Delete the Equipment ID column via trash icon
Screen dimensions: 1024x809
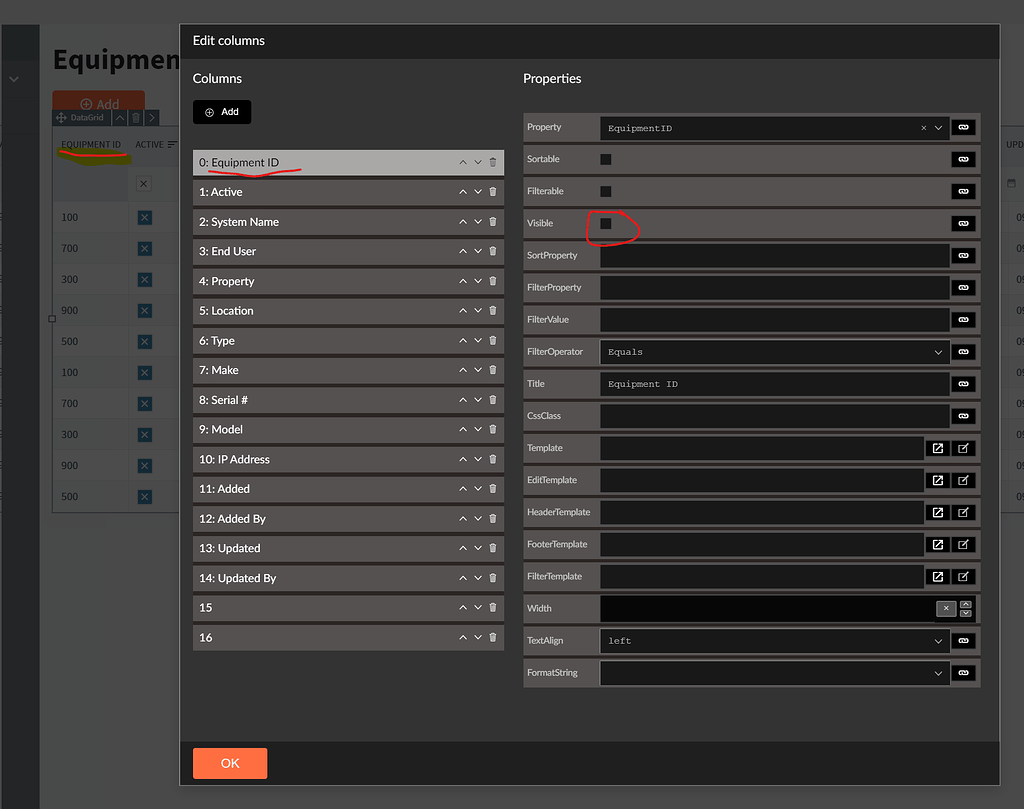(x=493, y=162)
